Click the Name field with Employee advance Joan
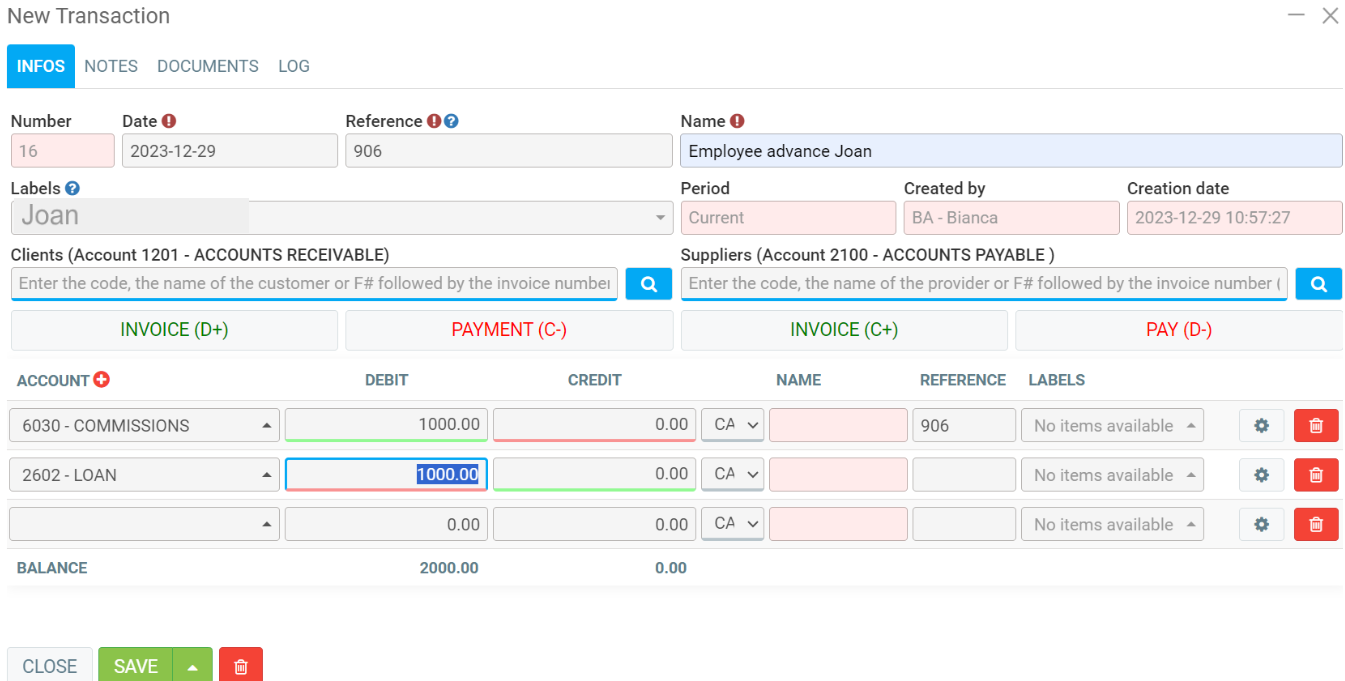The width and height of the screenshot is (1345, 681). [x=1010, y=151]
